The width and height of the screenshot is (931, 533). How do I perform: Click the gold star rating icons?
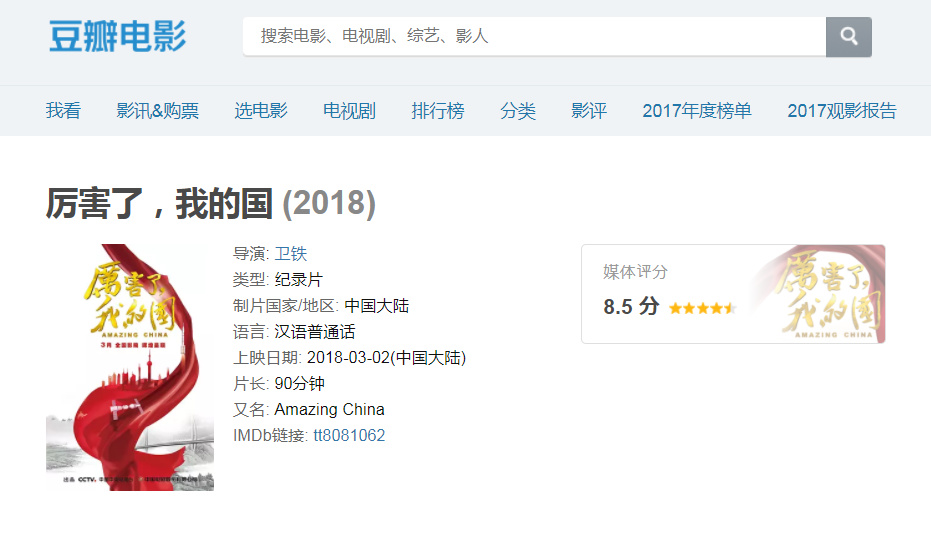702,308
